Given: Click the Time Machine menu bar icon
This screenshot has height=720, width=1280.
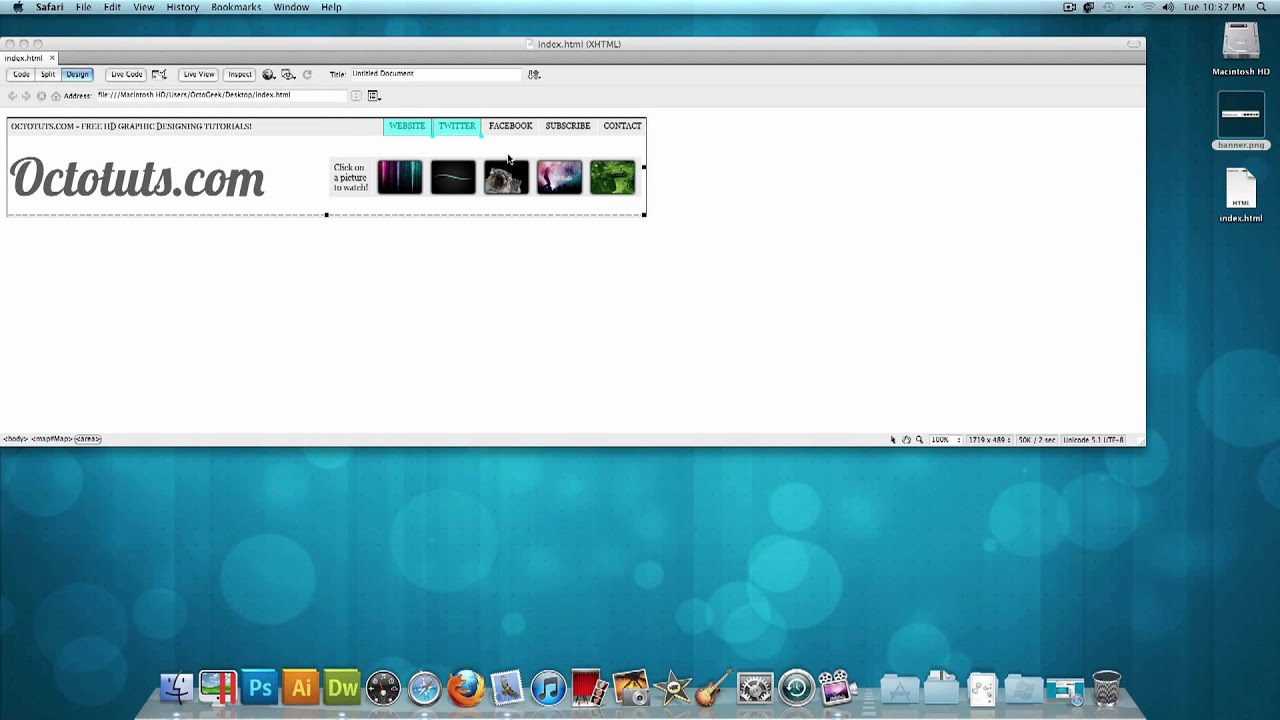Looking at the screenshot, I should point(1108,7).
